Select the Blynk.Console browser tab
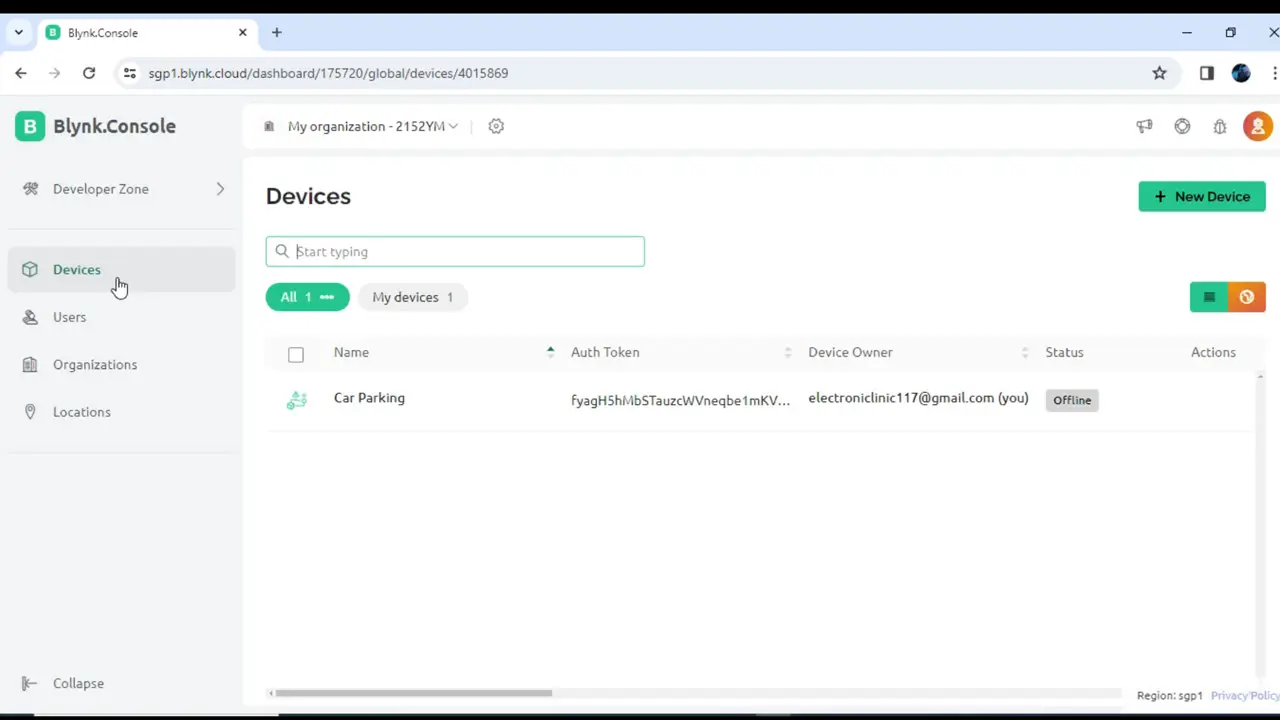The image size is (1280, 720). [x=147, y=32]
